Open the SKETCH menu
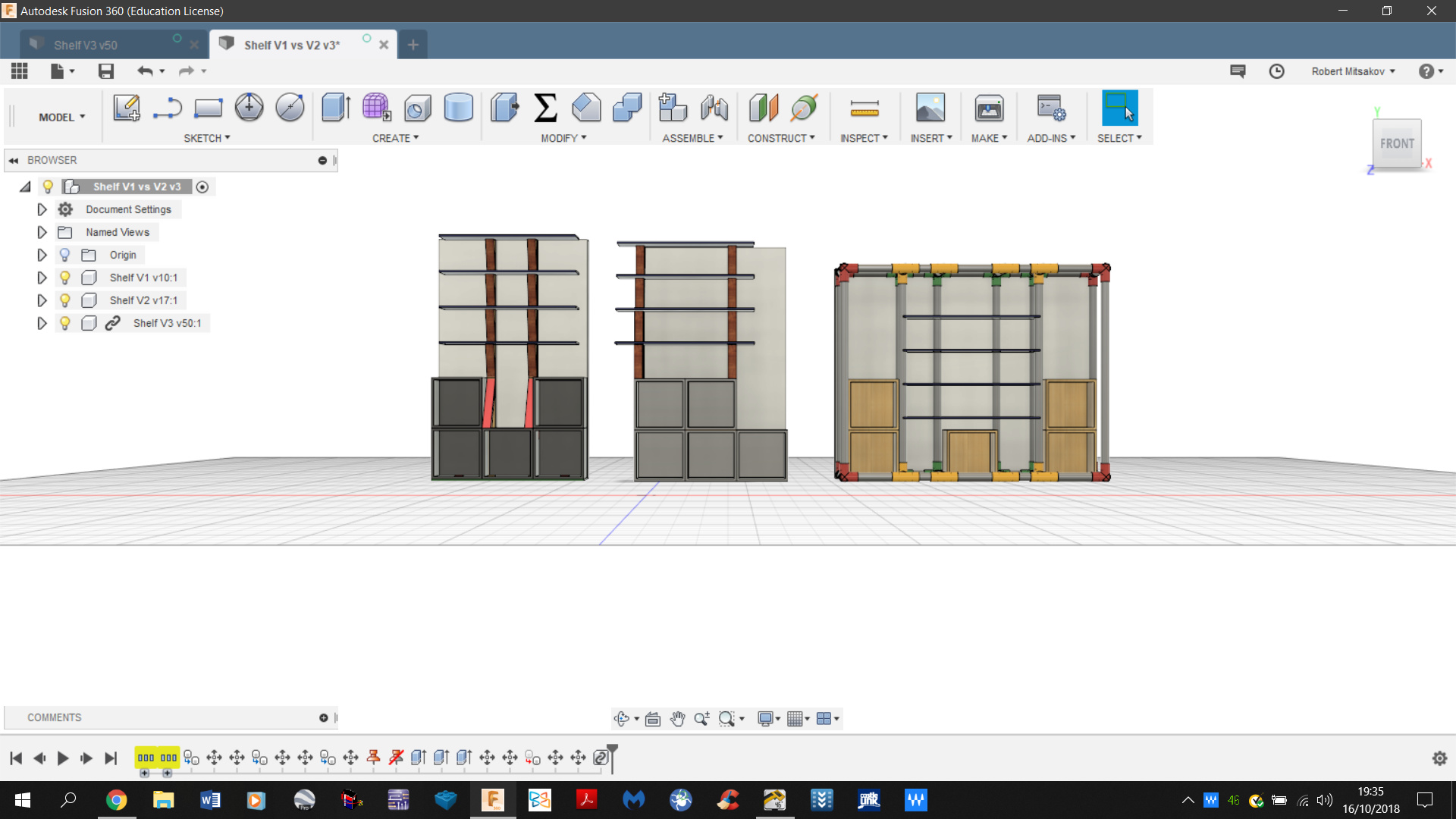The width and height of the screenshot is (1456, 819). pos(206,138)
